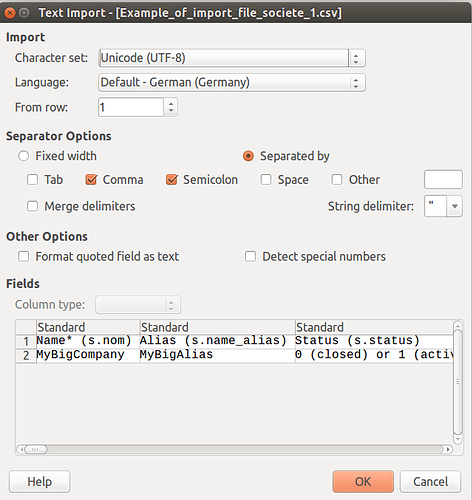Click the vertical scrollbar in preview
Image resolution: width=472 pixels, height=500 pixels.
pos(458,382)
